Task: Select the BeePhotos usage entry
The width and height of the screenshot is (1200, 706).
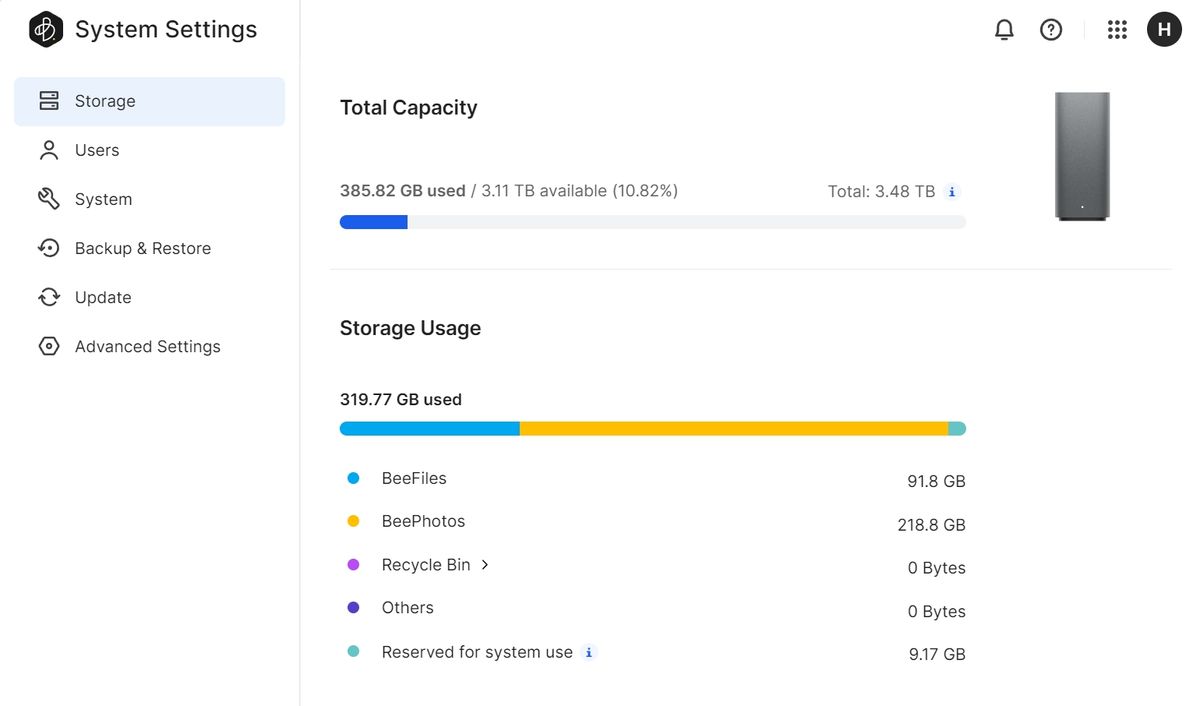Action: (423, 521)
